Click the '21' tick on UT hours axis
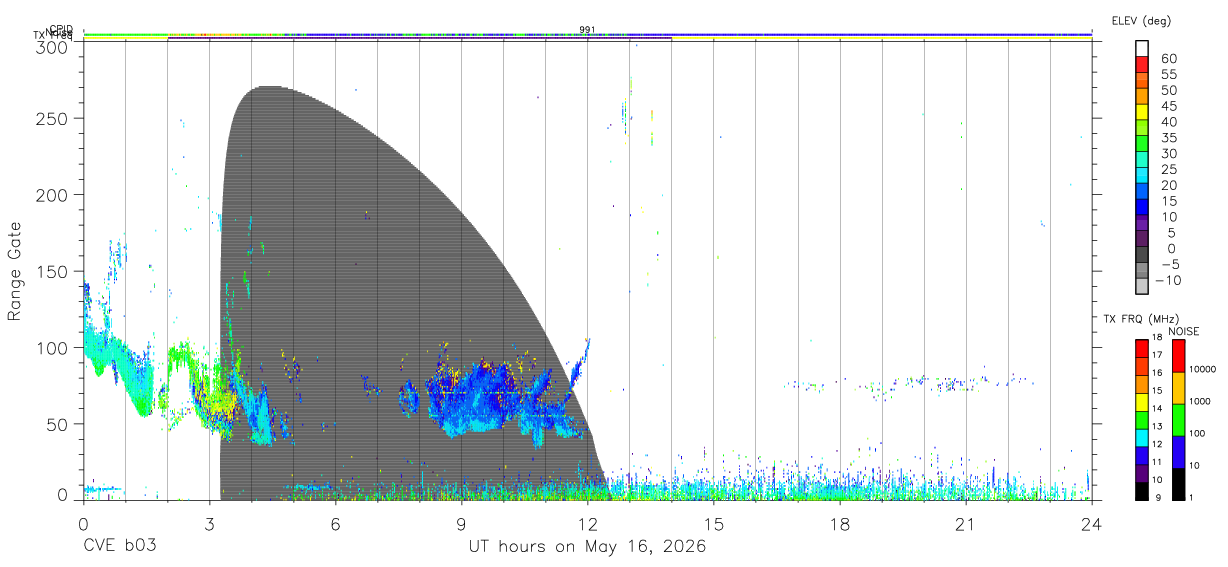Viewport: 1228px width, 567px height. click(x=966, y=523)
